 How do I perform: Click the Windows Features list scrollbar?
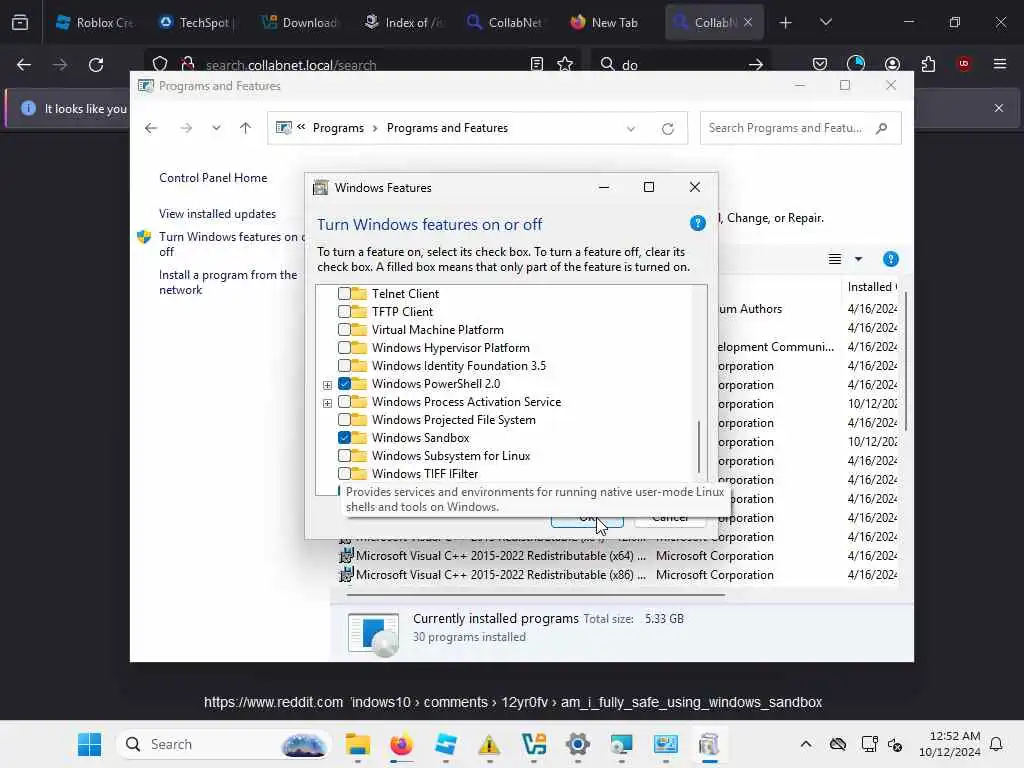pos(699,447)
